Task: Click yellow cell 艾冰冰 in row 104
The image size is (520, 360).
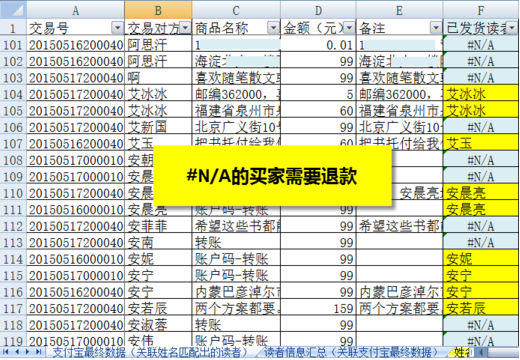Action: tap(481, 94)
